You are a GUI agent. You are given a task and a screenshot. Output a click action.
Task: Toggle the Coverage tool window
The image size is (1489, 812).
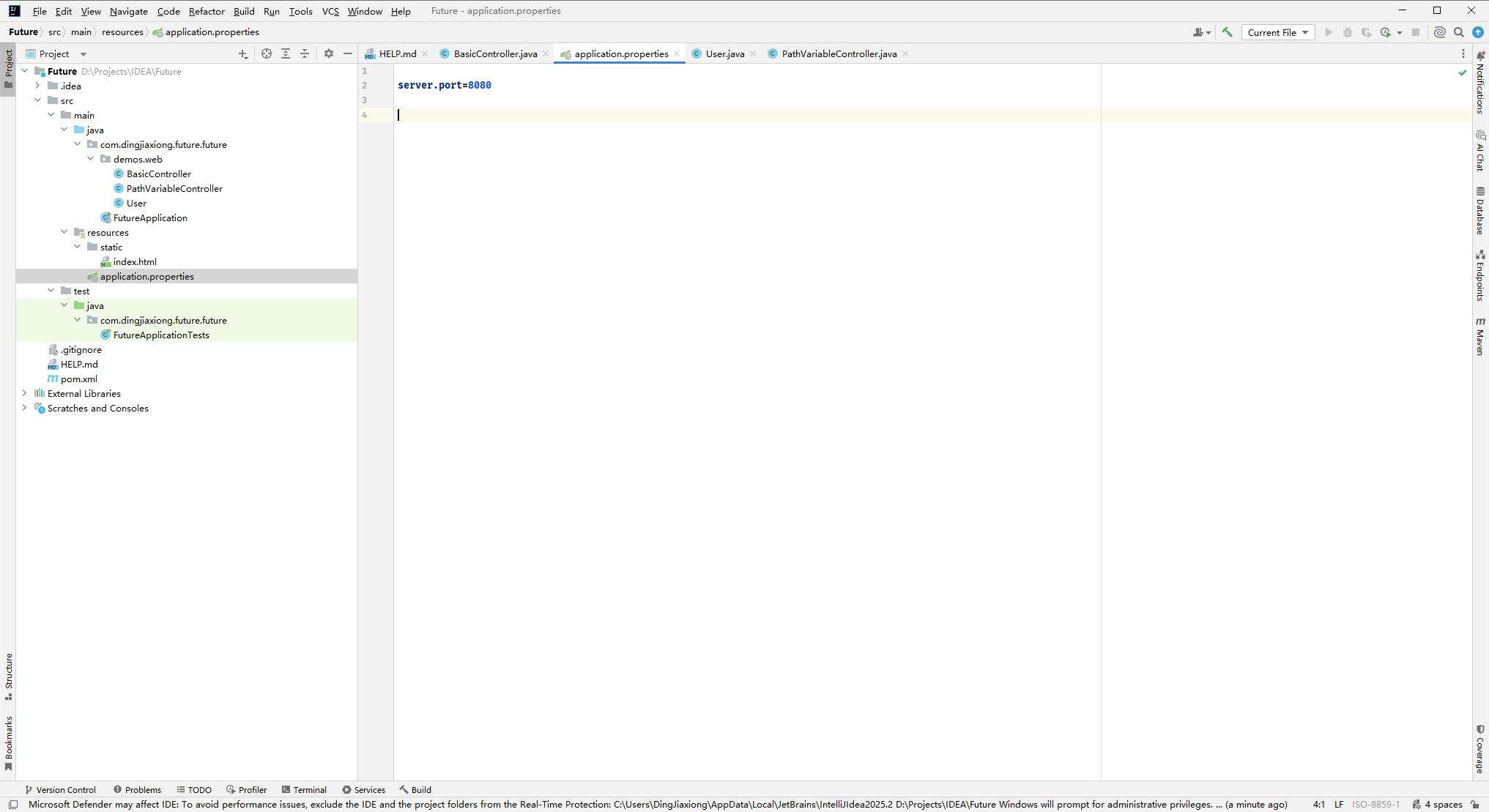[1480, 749]
